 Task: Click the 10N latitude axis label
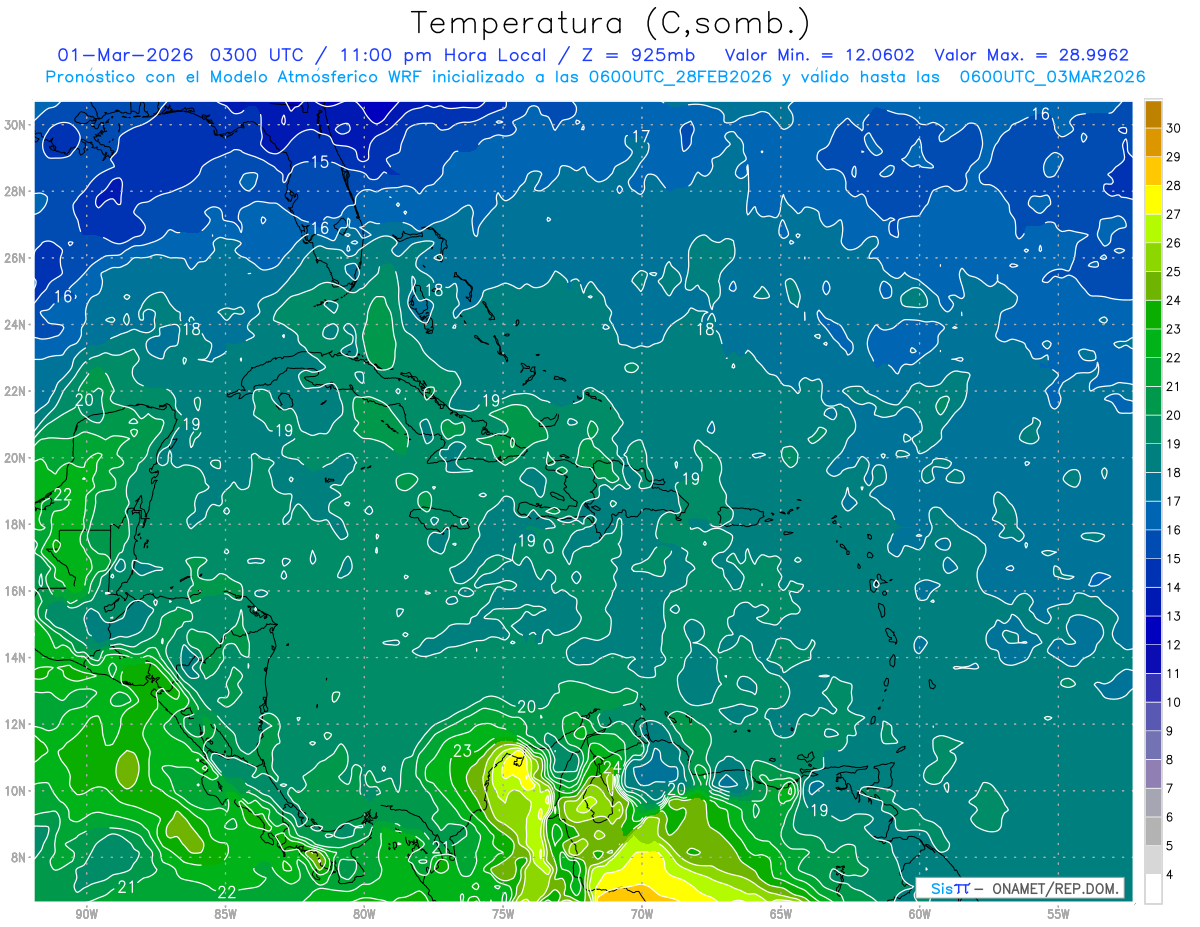pos(16,790)
